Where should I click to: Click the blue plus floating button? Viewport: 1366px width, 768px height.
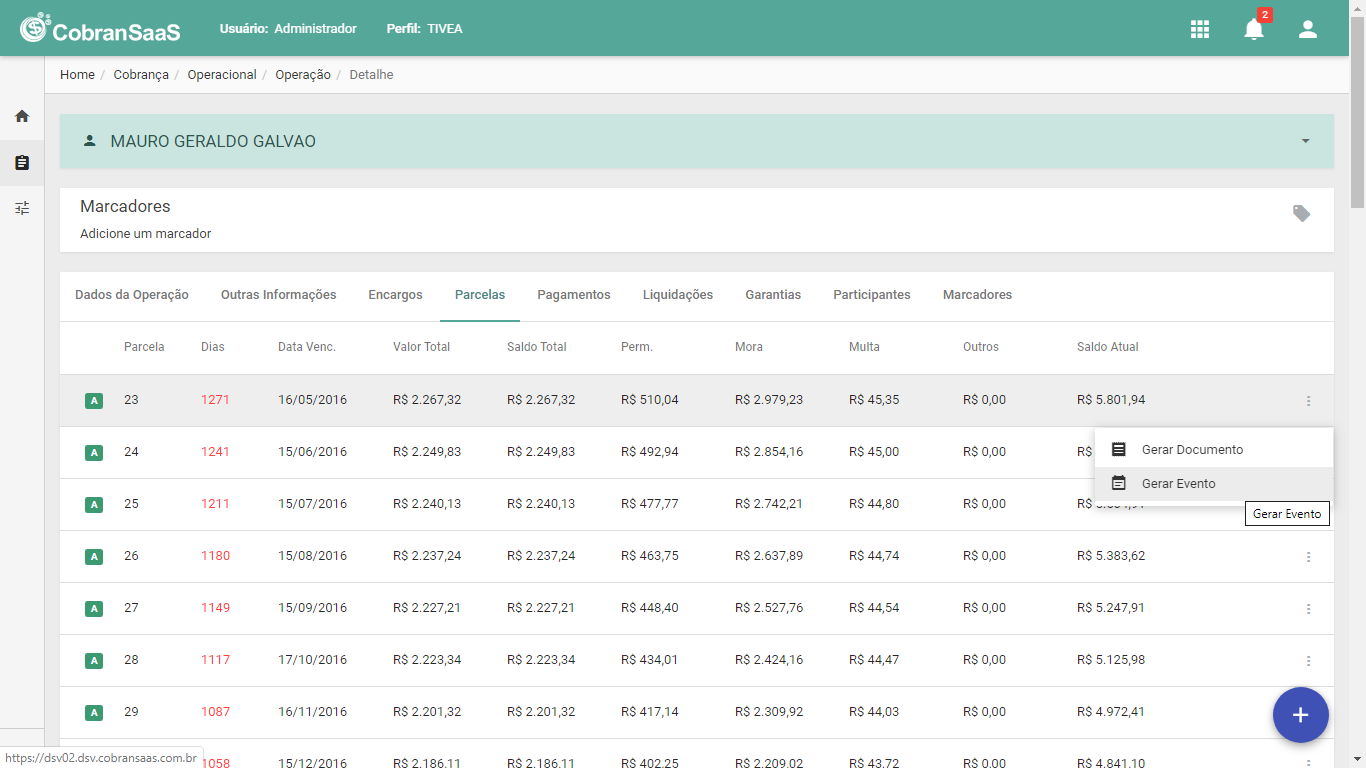click(1300, 715)
